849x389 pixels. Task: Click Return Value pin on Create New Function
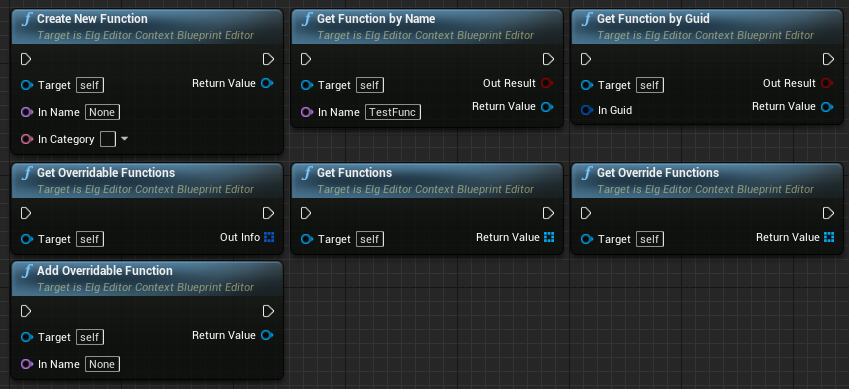[x=267, y=83]
